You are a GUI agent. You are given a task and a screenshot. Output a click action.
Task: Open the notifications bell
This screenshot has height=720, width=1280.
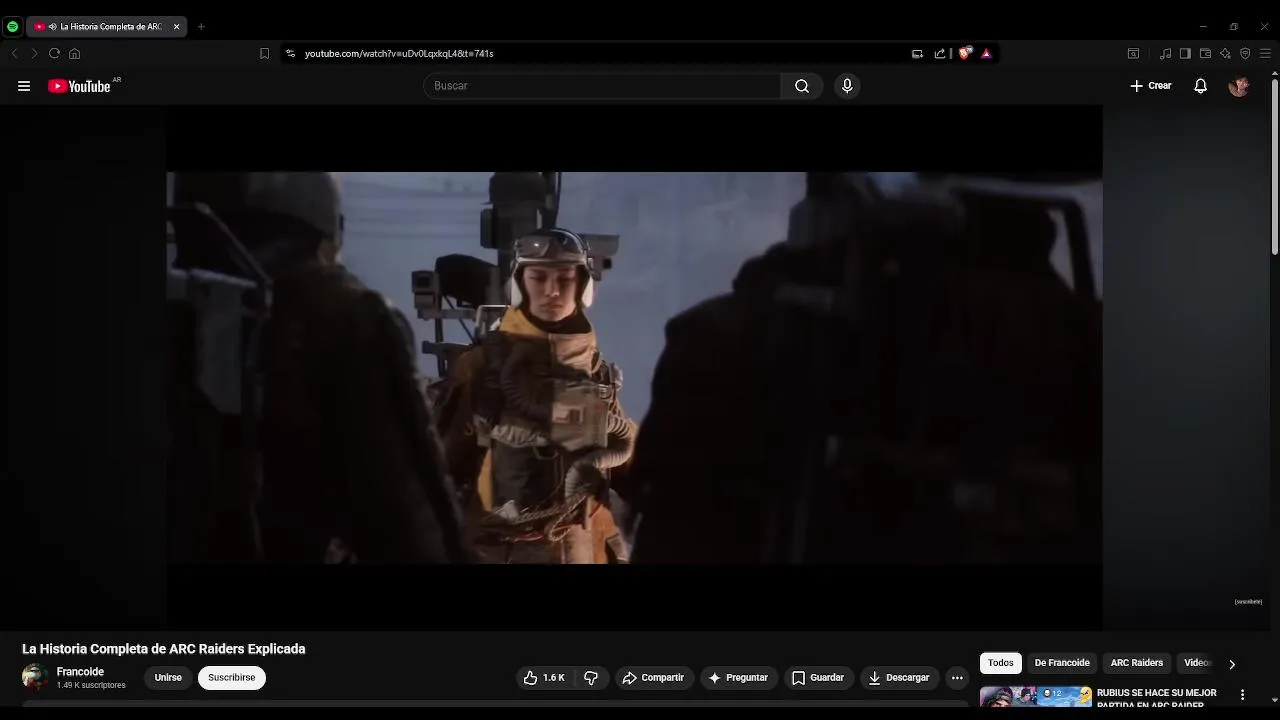coord(1200,86)
